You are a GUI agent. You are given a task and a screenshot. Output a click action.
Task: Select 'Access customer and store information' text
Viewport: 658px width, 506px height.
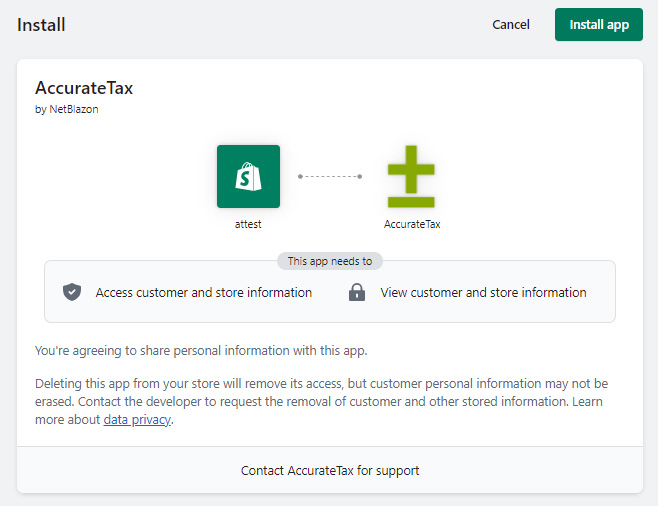point(204,293)
